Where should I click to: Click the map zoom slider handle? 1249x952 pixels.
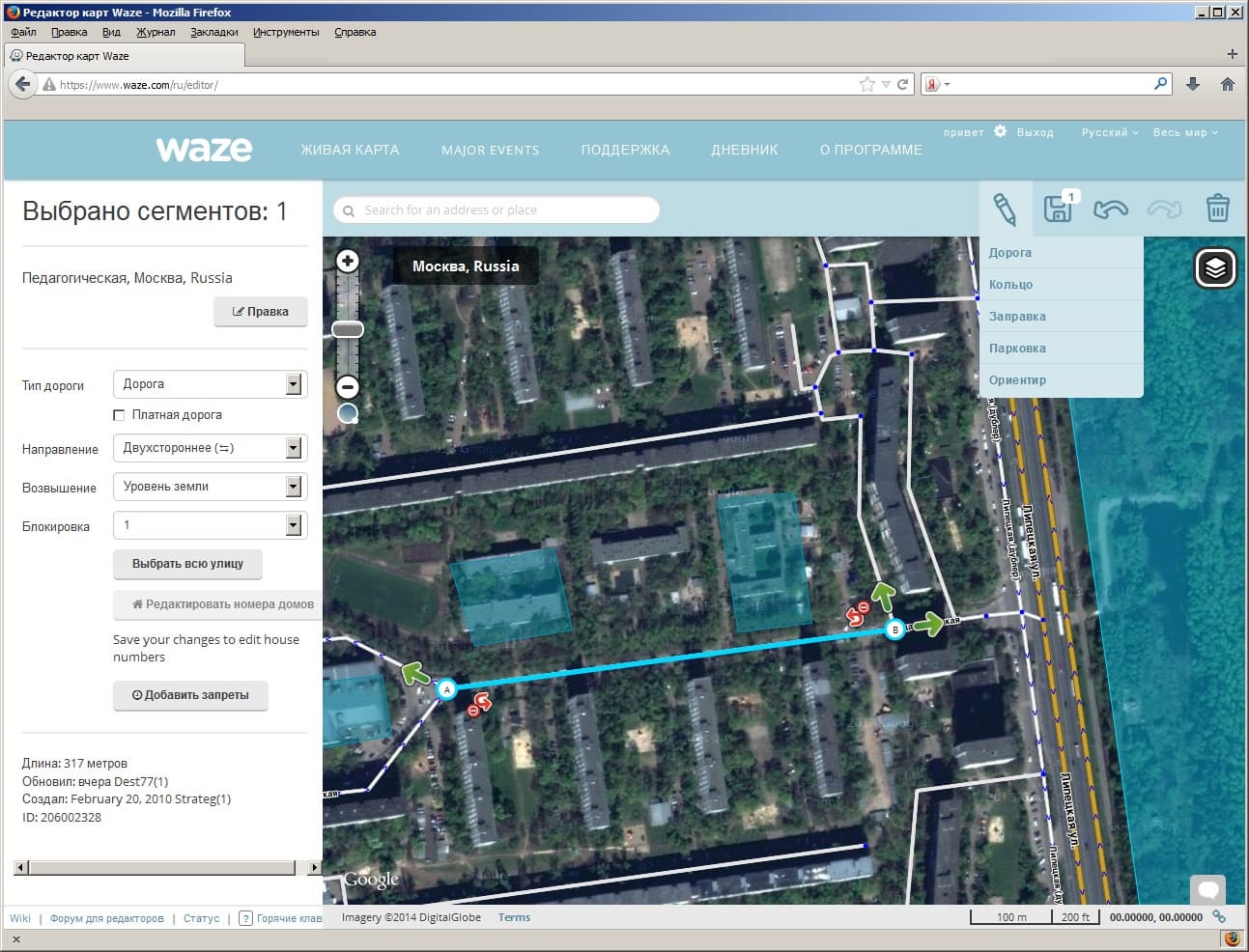coord(348,329)
